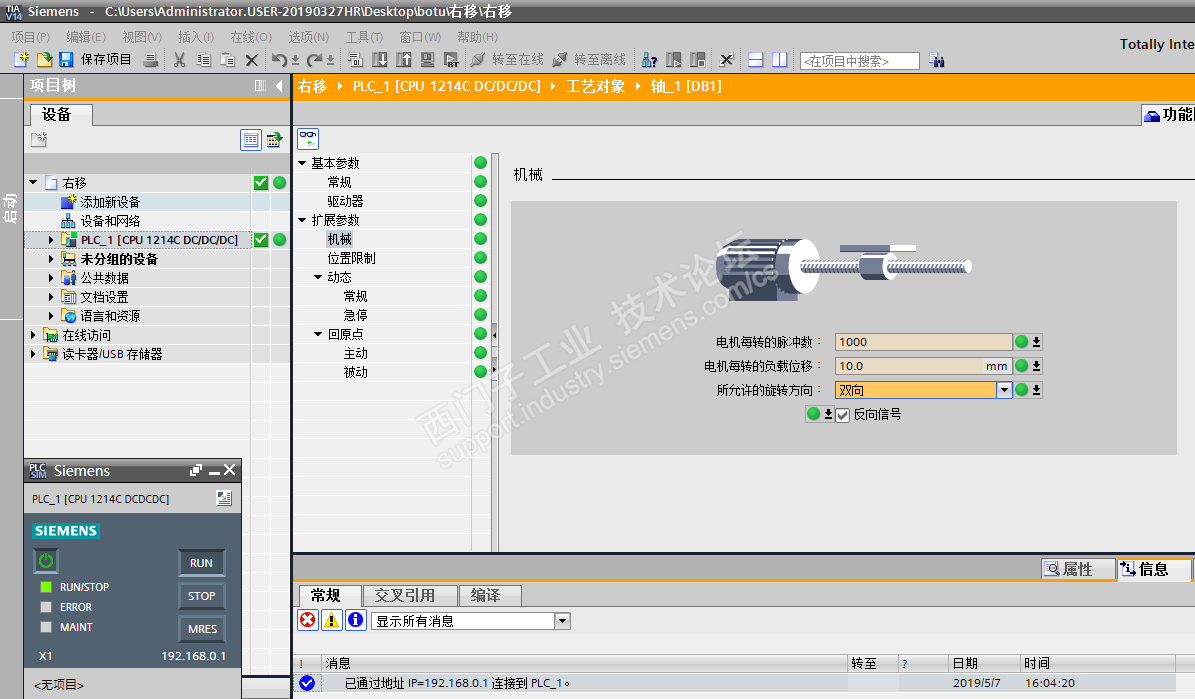Open the 所允许的旋转方向 dropdown
1195x699 pixels.
1004,390
